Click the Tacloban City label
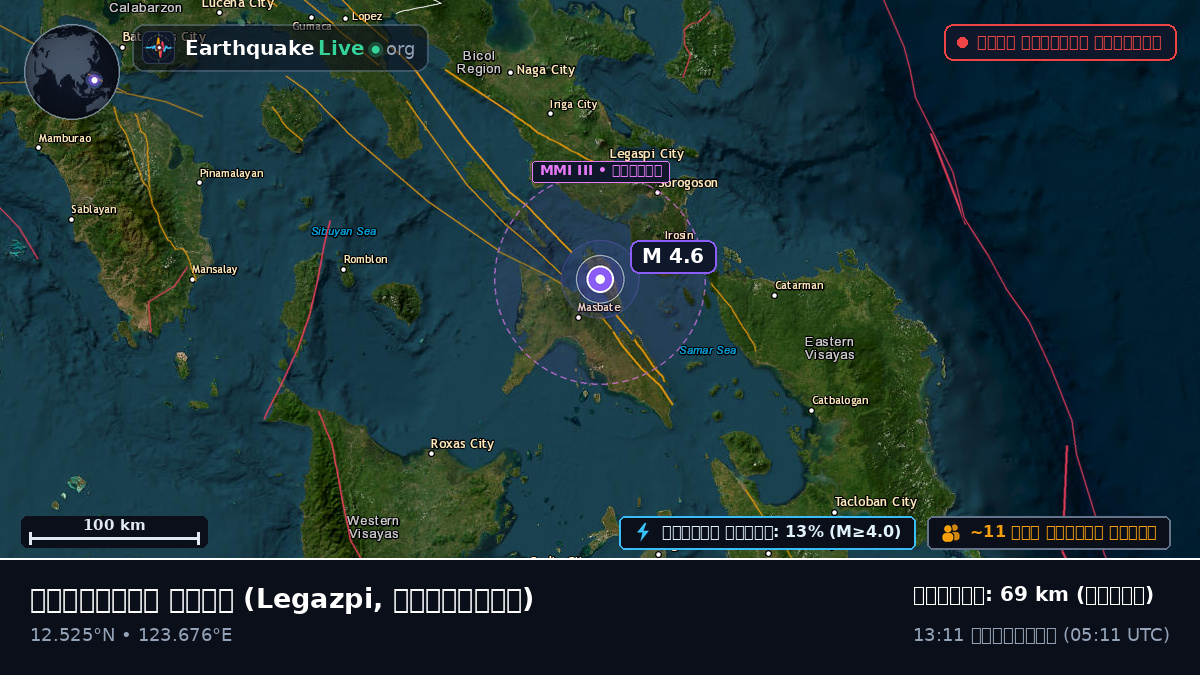The image size is (1200, 675). click(x=876, y=502)
